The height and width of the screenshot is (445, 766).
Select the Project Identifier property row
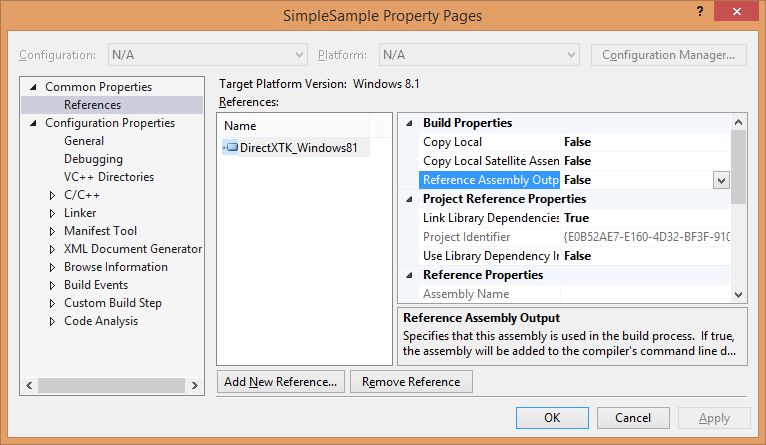coord(574,237)
